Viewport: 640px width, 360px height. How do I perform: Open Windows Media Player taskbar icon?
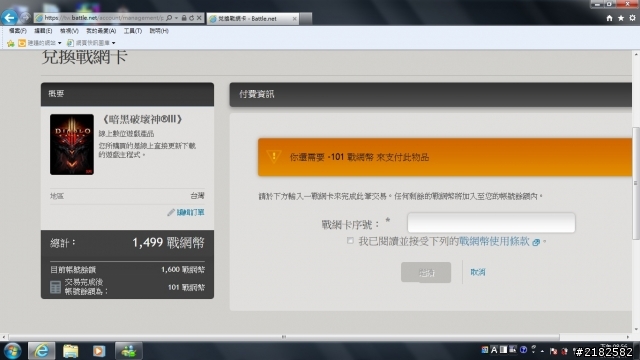tap(98, 351)
